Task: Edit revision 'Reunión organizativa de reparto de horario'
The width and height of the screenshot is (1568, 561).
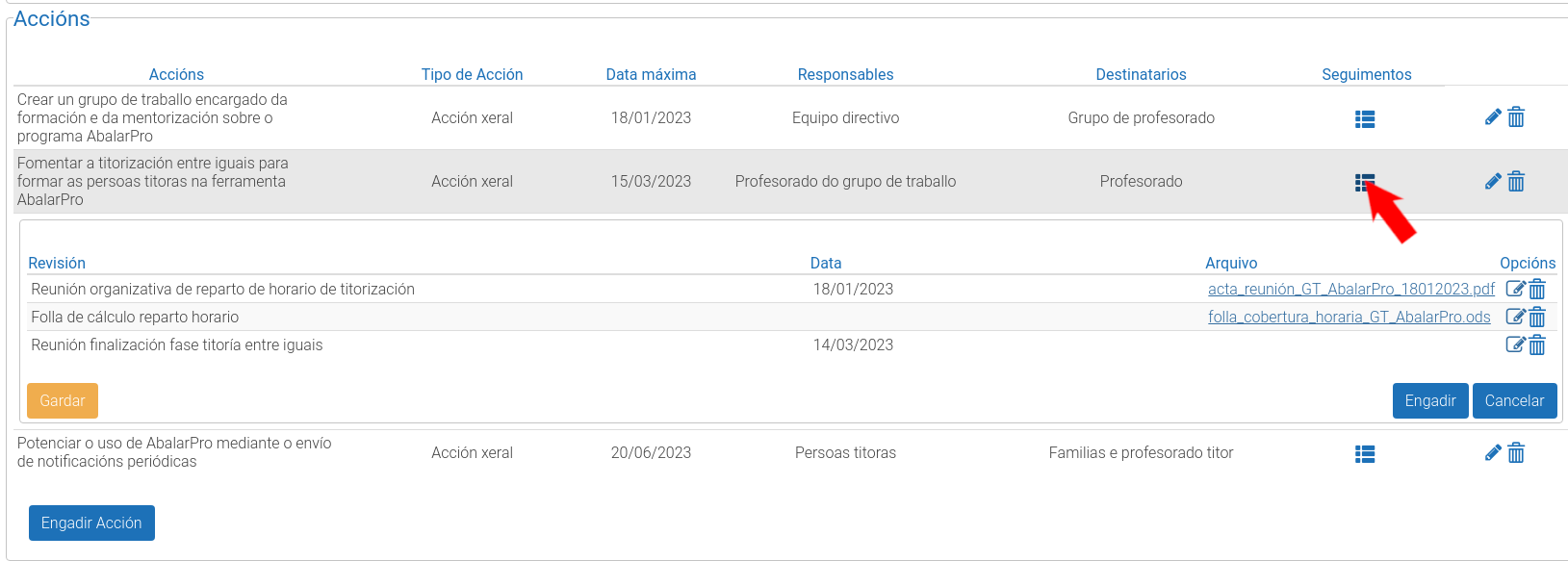Action: click(1515, 289)
